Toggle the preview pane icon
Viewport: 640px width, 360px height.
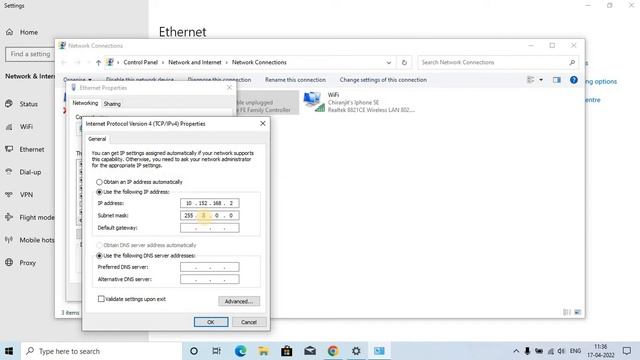(557, 80)
